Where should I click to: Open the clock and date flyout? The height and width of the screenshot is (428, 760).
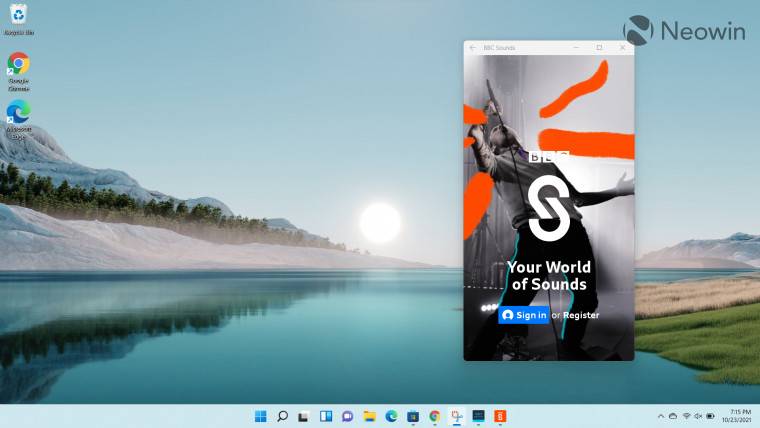tap(737, 416)
